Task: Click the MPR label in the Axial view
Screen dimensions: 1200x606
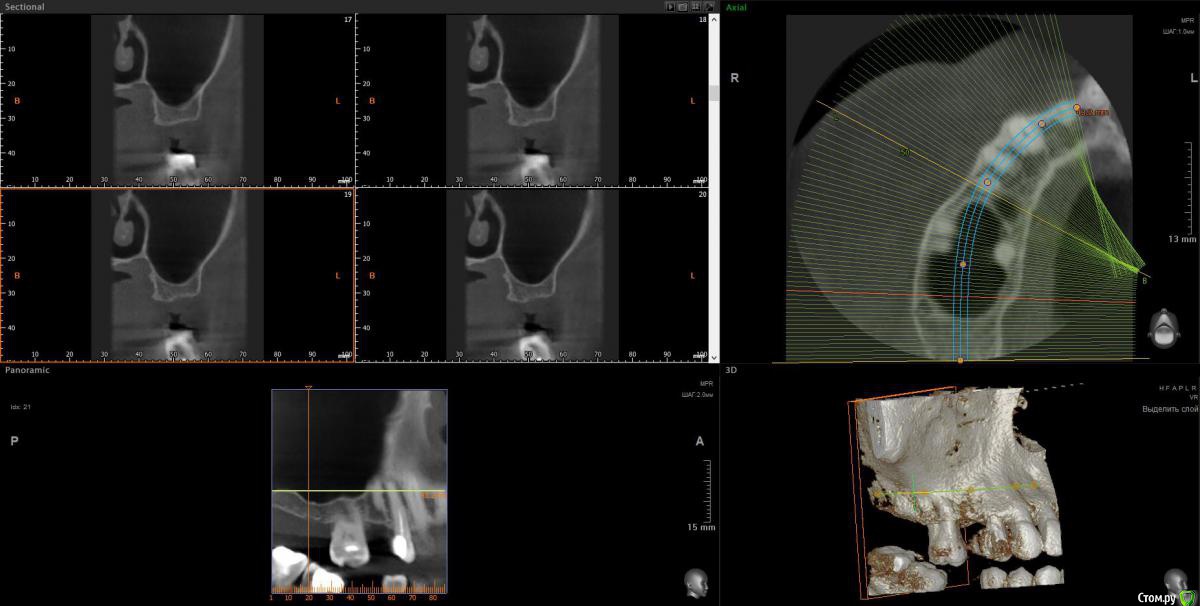Action: tap(1189, 20)
